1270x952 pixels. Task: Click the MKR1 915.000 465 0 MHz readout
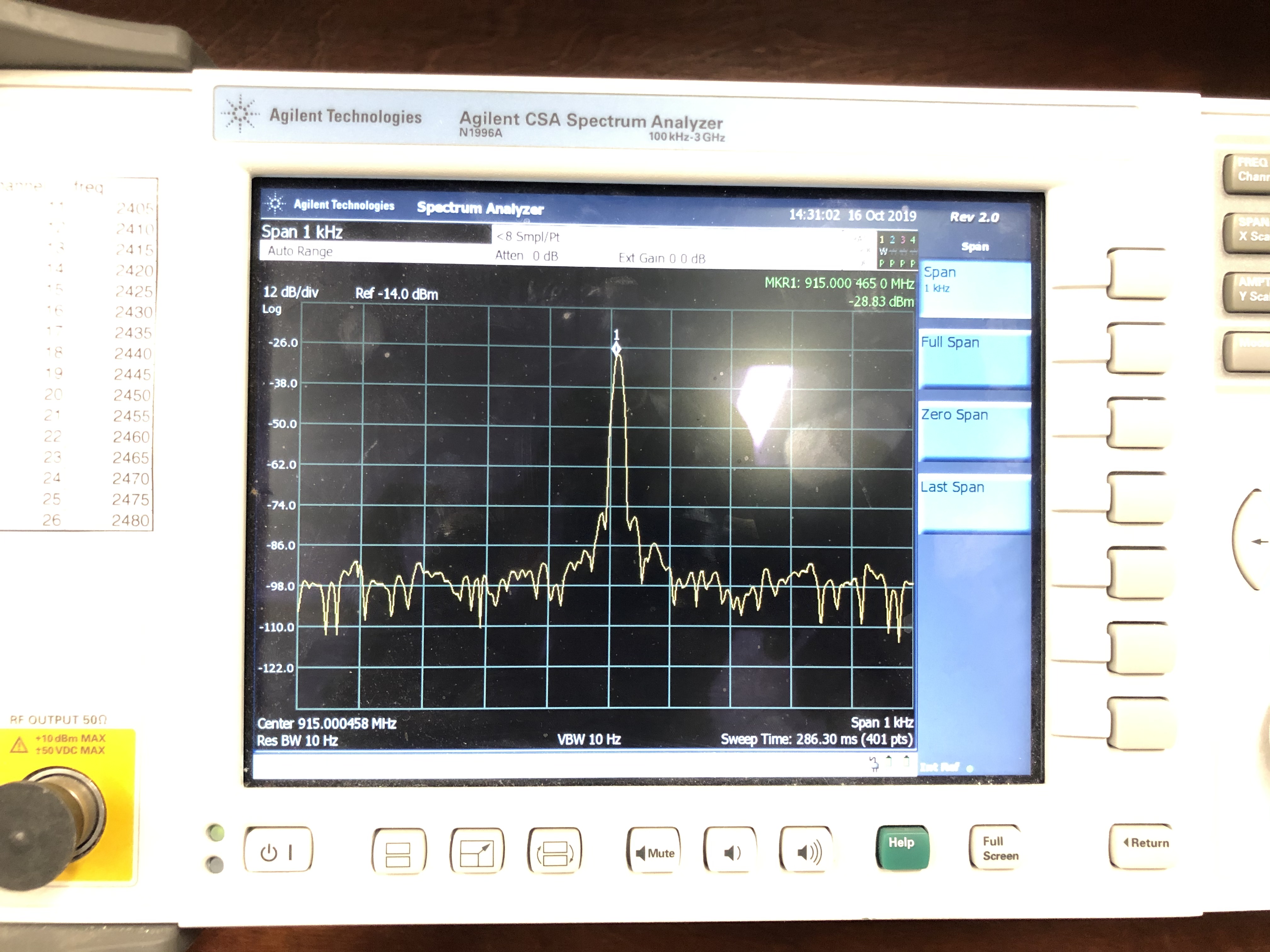point(839,283)
